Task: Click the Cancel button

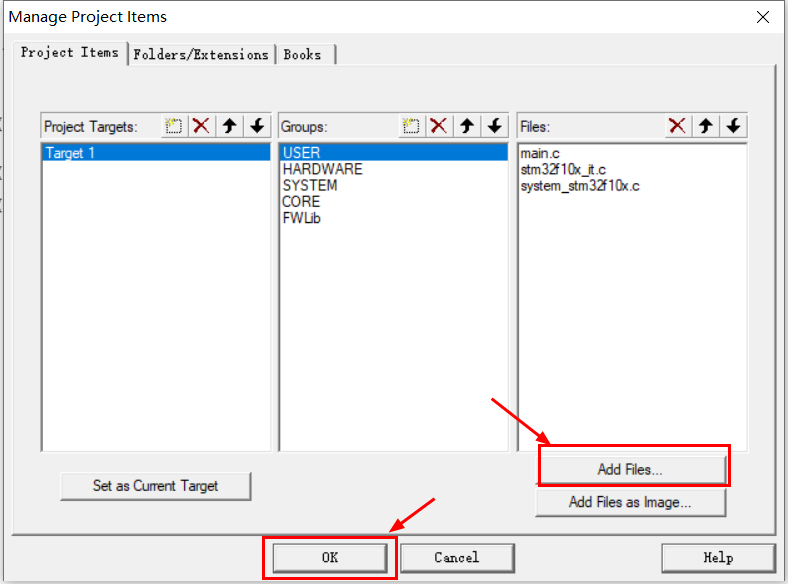Action: pyautogui.click(x=457, y=558)
